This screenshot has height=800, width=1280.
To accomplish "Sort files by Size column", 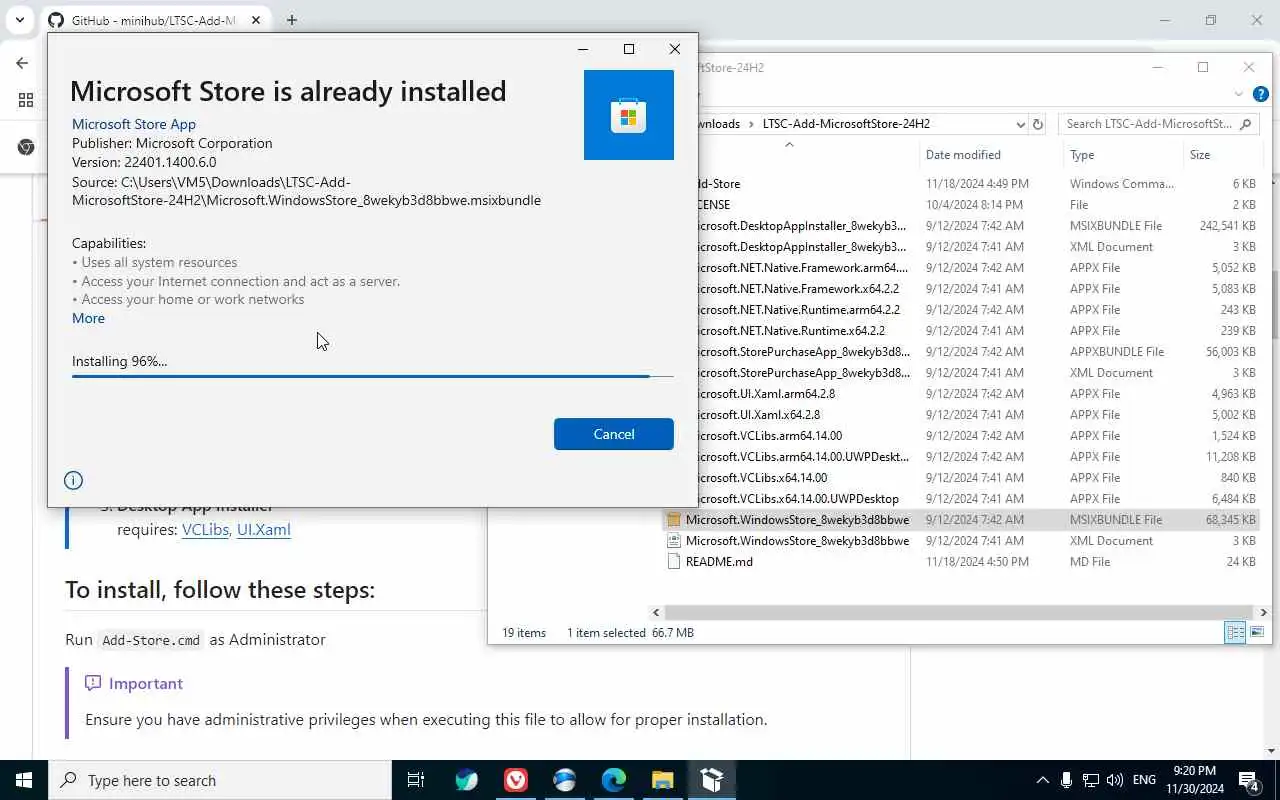I will pos(1221,155).
